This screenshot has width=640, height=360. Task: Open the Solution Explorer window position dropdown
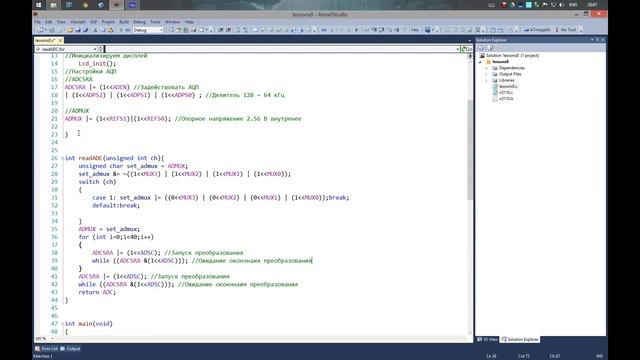click(x=592, y=40)
